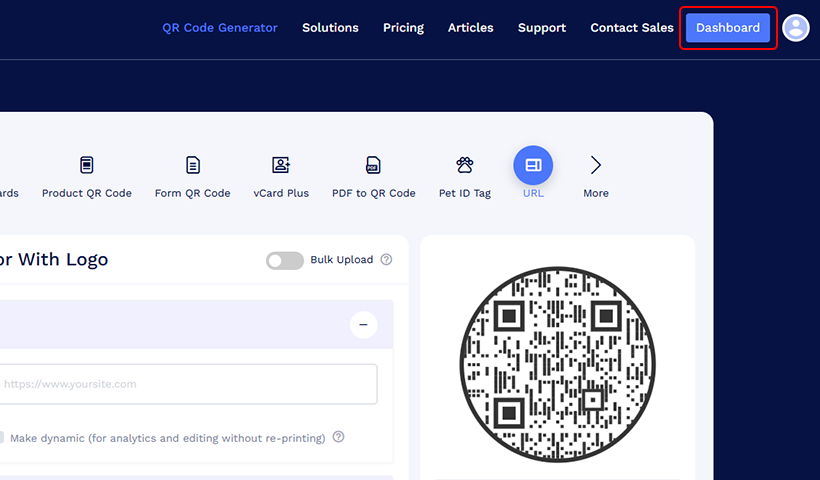This screenshot has height=480, width=820.
Task: Select the Pet ID Tag icon
Action: click(x=464, y=165)
